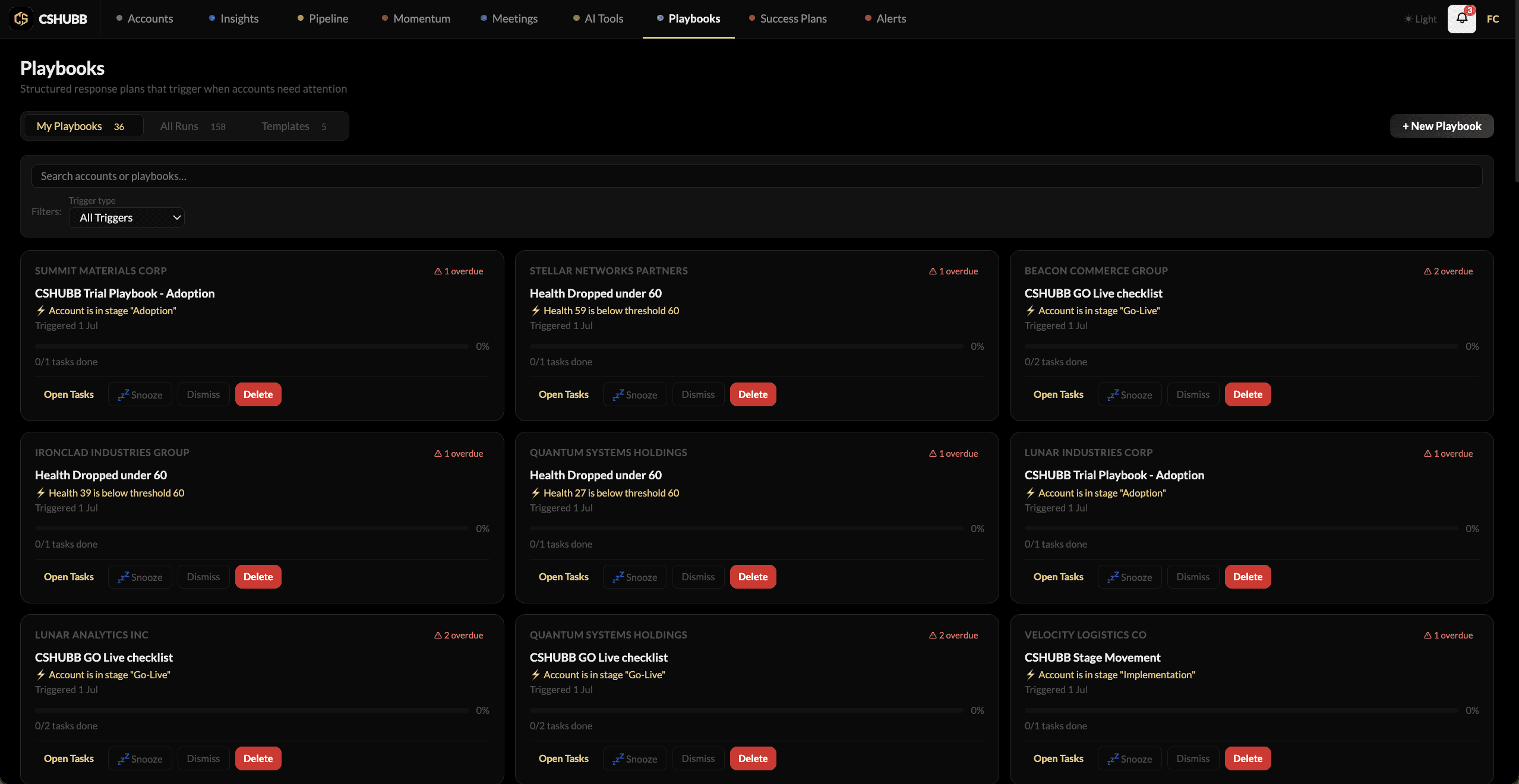The image size is (1519, 784).
Task: Open tasks for Beacon Commerce Group
Action: [1059, 395]
